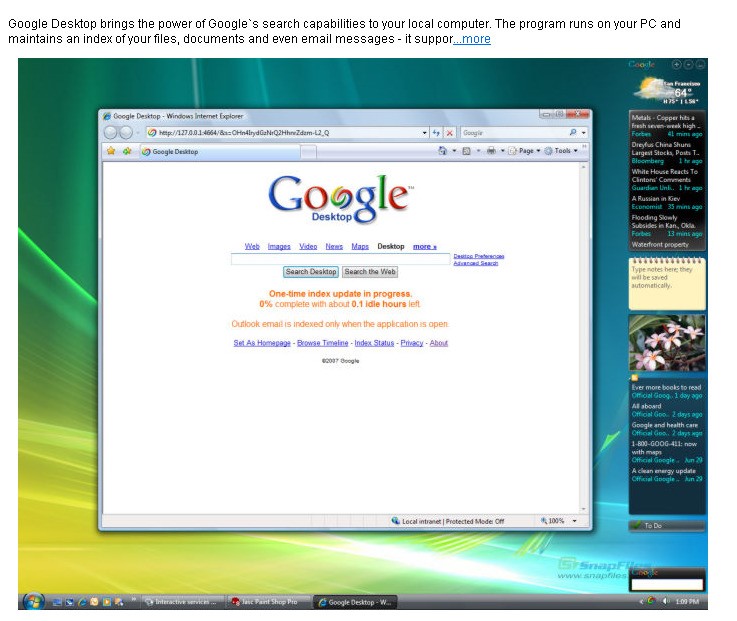
Task: Open the Dreyfus China Shuns news item
Action: coord(666,153)
